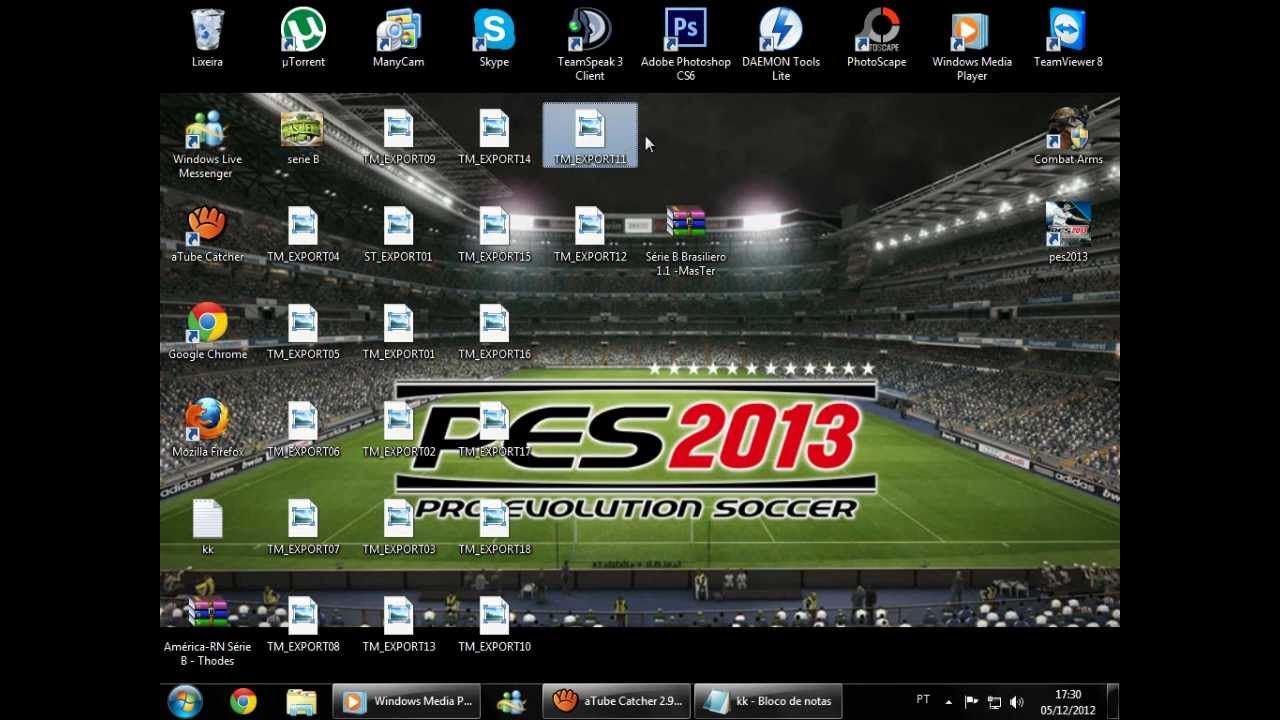Select the TM_EXPORT08 file icon
This screenshot has height=720, width=1280.
tap(303, 624)
